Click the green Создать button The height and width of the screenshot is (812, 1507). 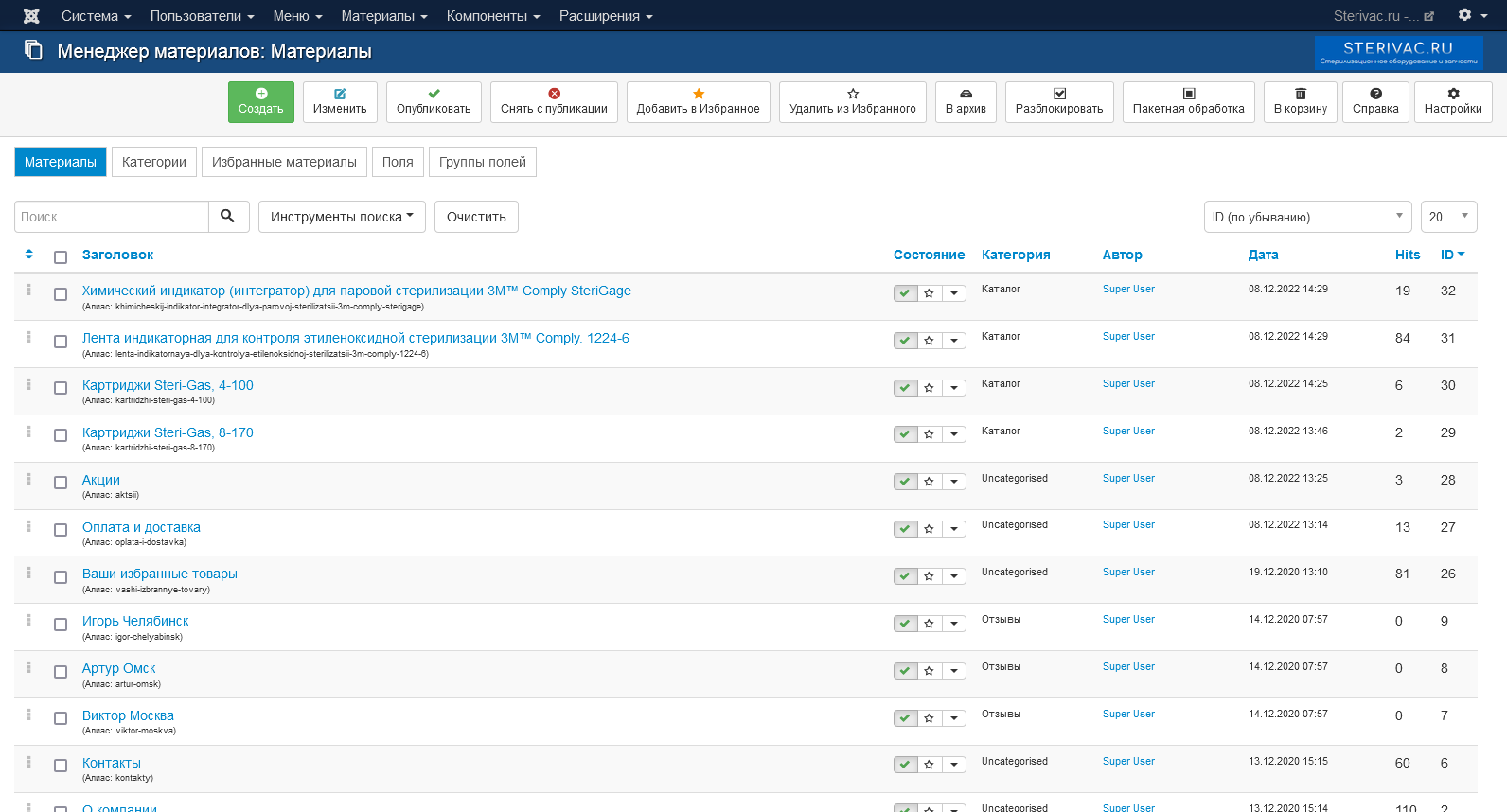tap(260, 101)
